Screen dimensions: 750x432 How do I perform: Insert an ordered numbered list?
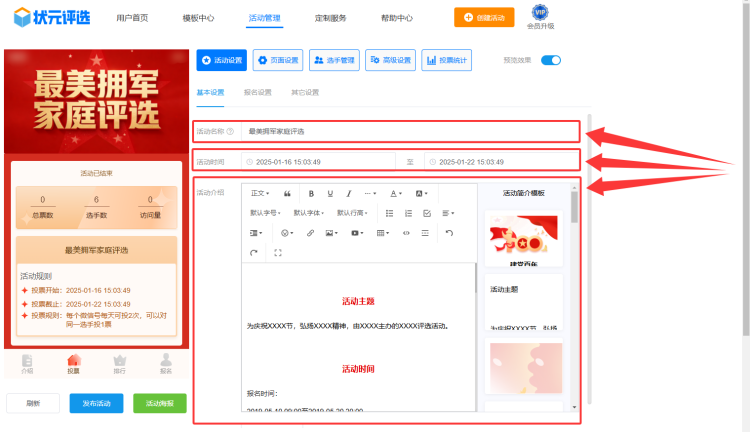coord(408,213)
